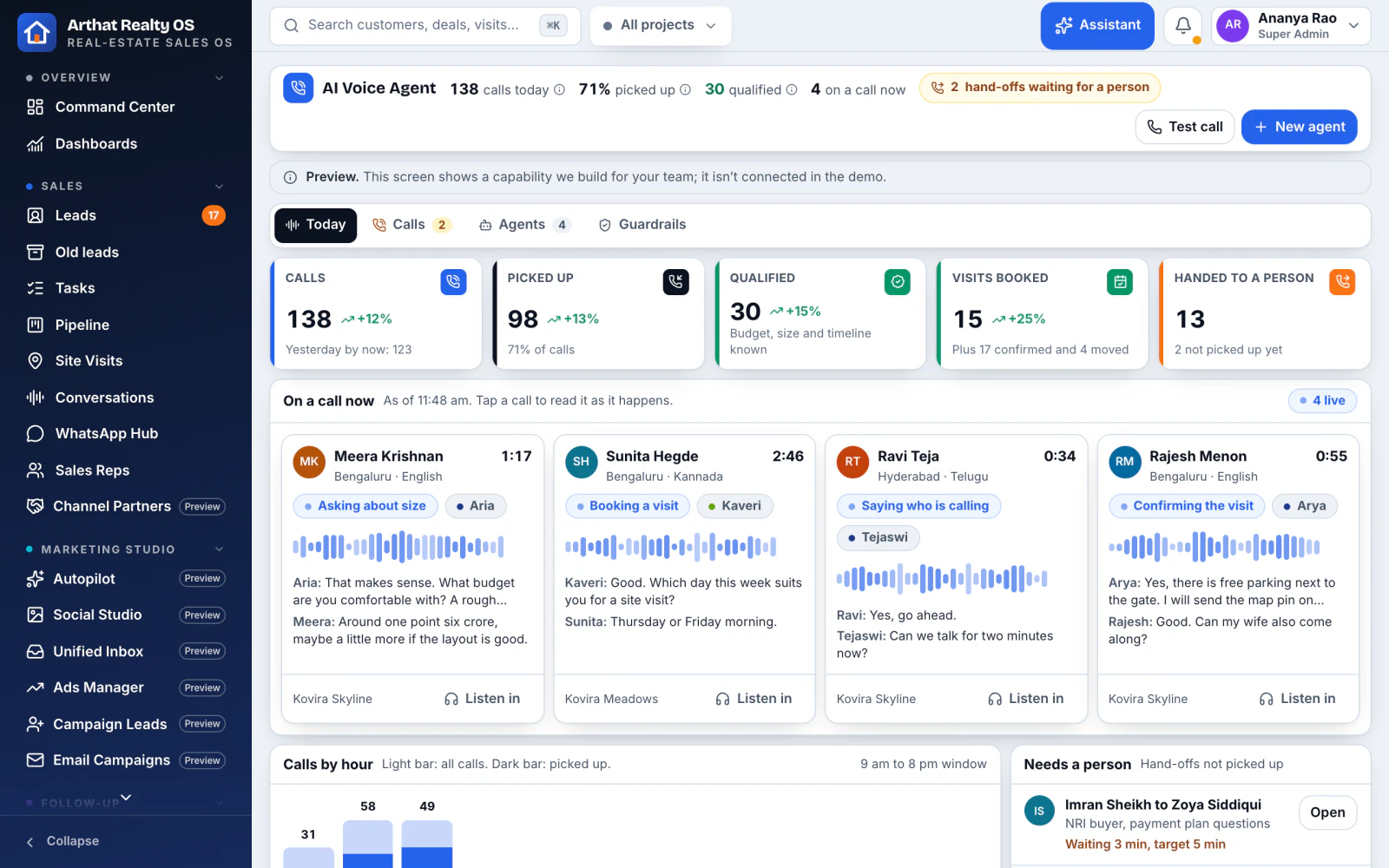Viewport: 1389px width, 868px height.
Task: Click Rajesh Menon's RM avatar
Action: (1125, 463)
